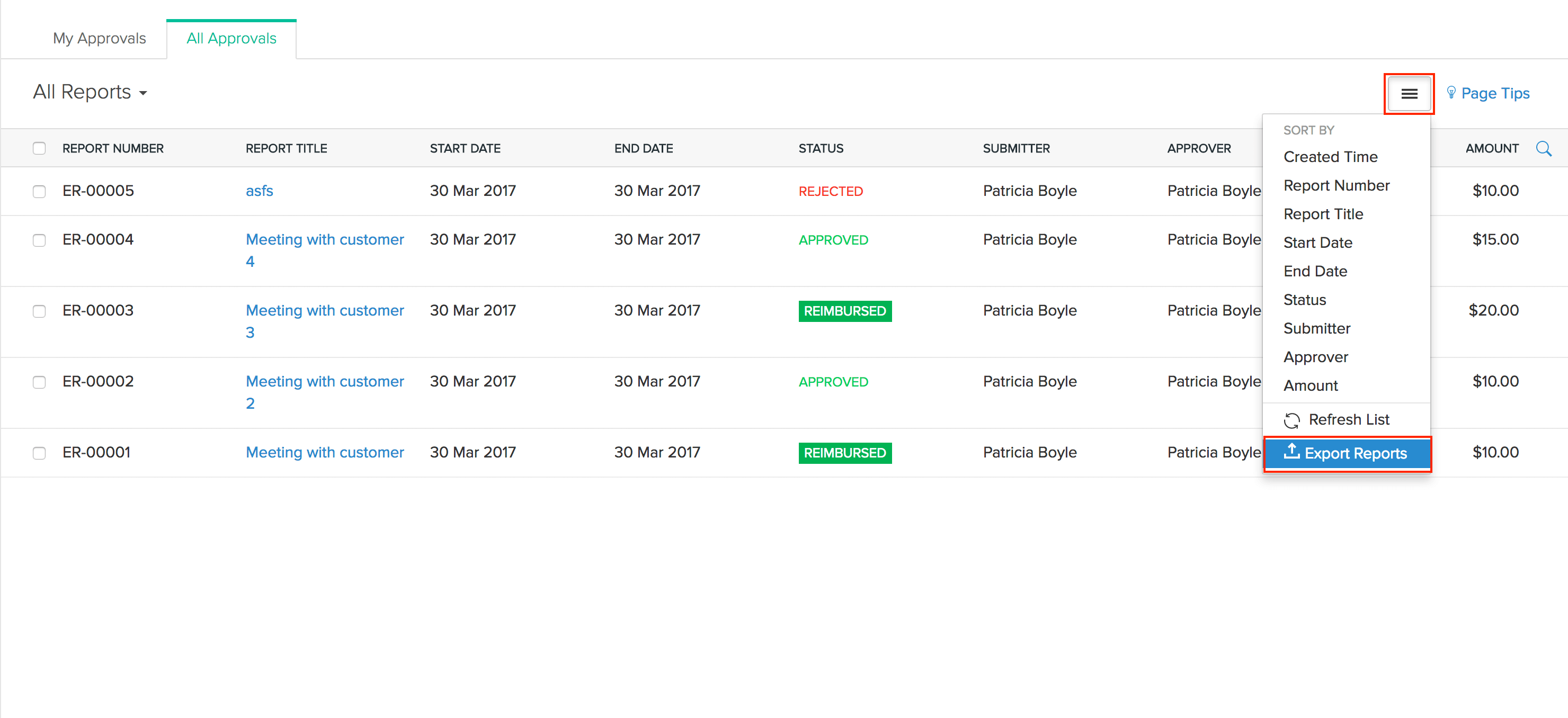Open the asfs report

click(x=259, y=191)
